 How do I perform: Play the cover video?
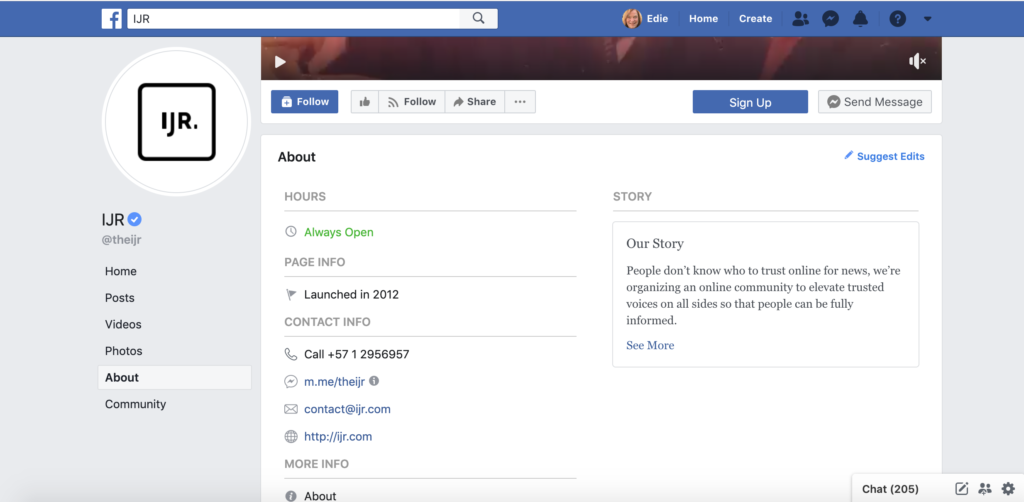280,62
